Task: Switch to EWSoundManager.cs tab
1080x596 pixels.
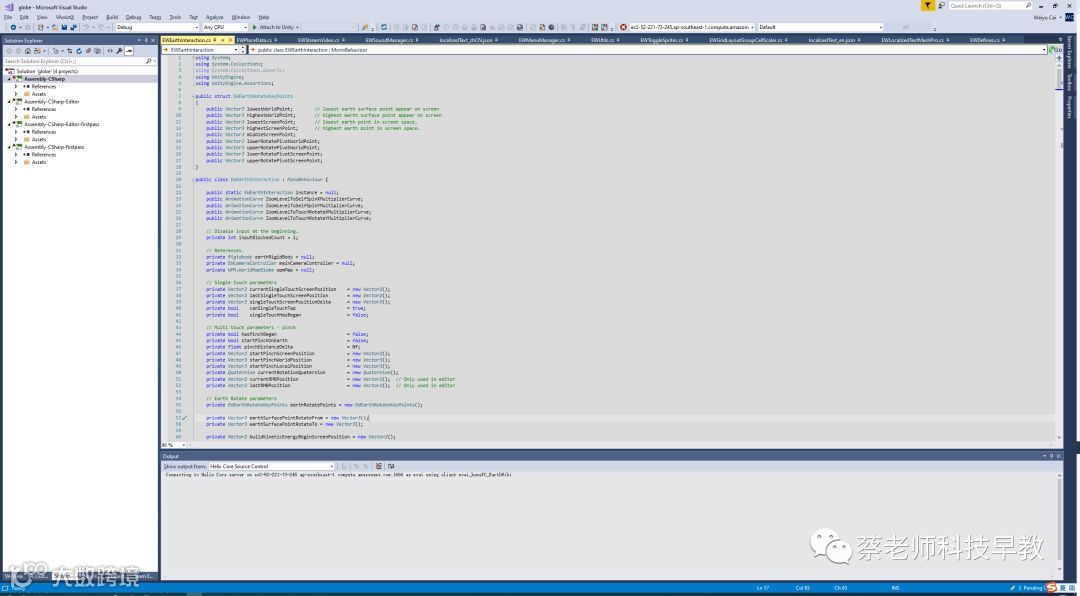Action: click(x=389, y=40)
